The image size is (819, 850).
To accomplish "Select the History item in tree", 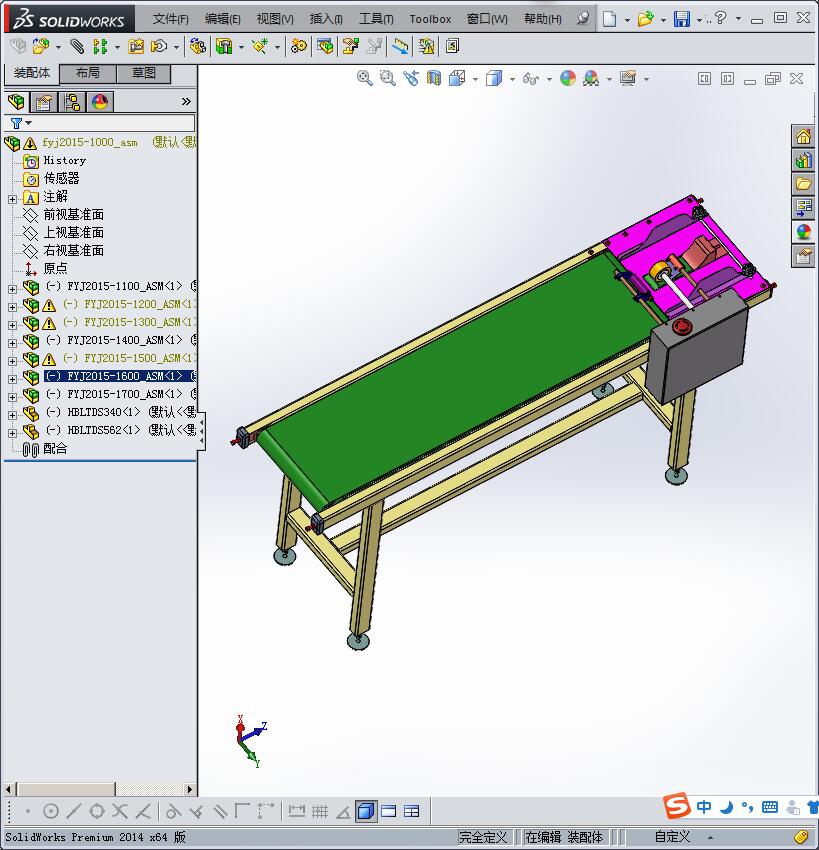I will [x=65, y=160].
